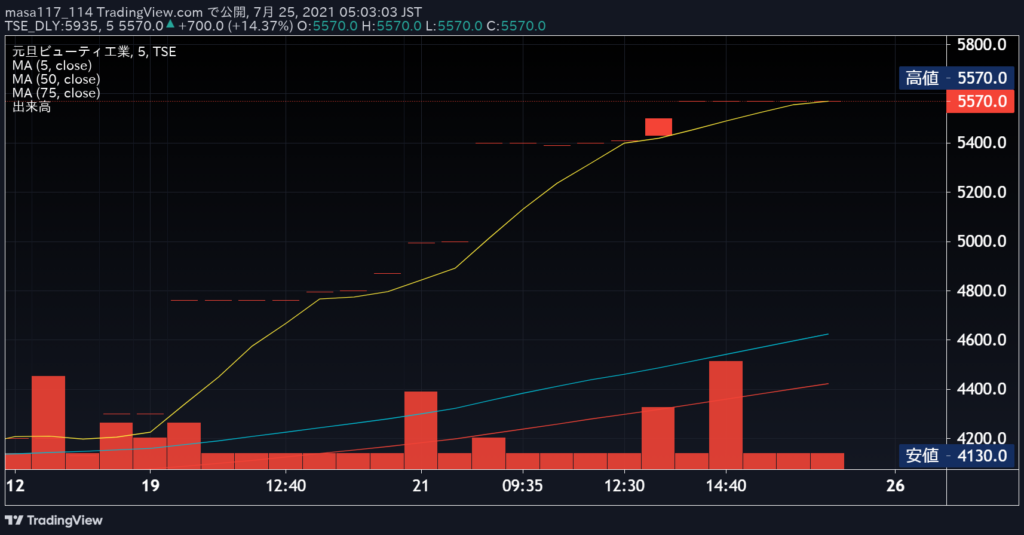Click the 14:40 time axis label

(726, 485)
